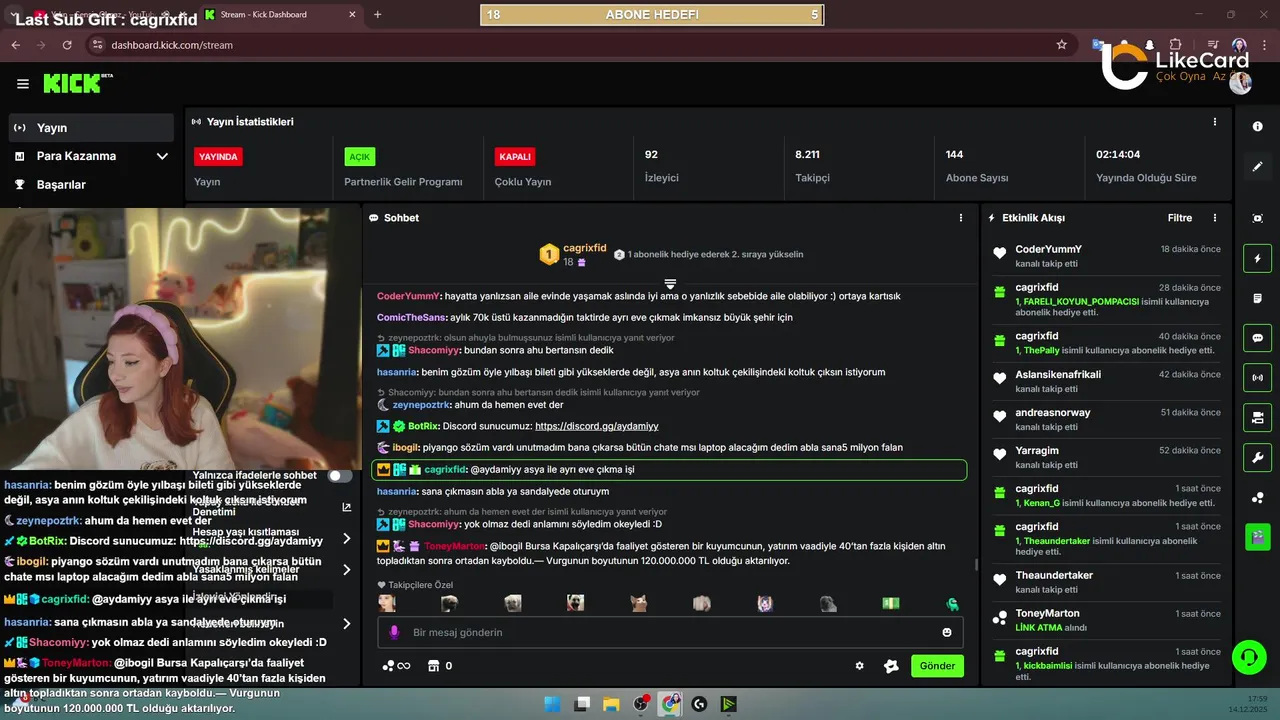Open the Yasaklanmış kelimeler submenu arrow
The width and height of the screenshot is (1280, 720).
pos(346,570)
